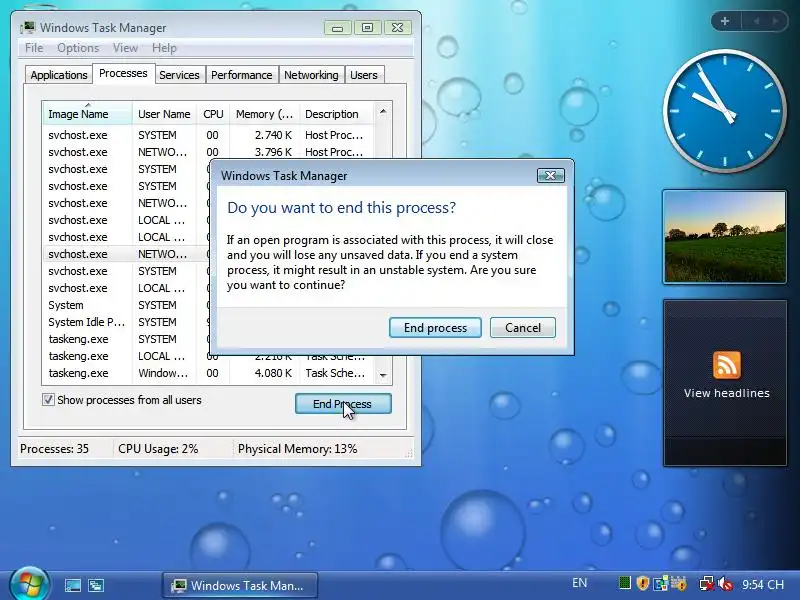Go to the Performance tab
This screenshot has height=600, width=800.
(241, 75)
